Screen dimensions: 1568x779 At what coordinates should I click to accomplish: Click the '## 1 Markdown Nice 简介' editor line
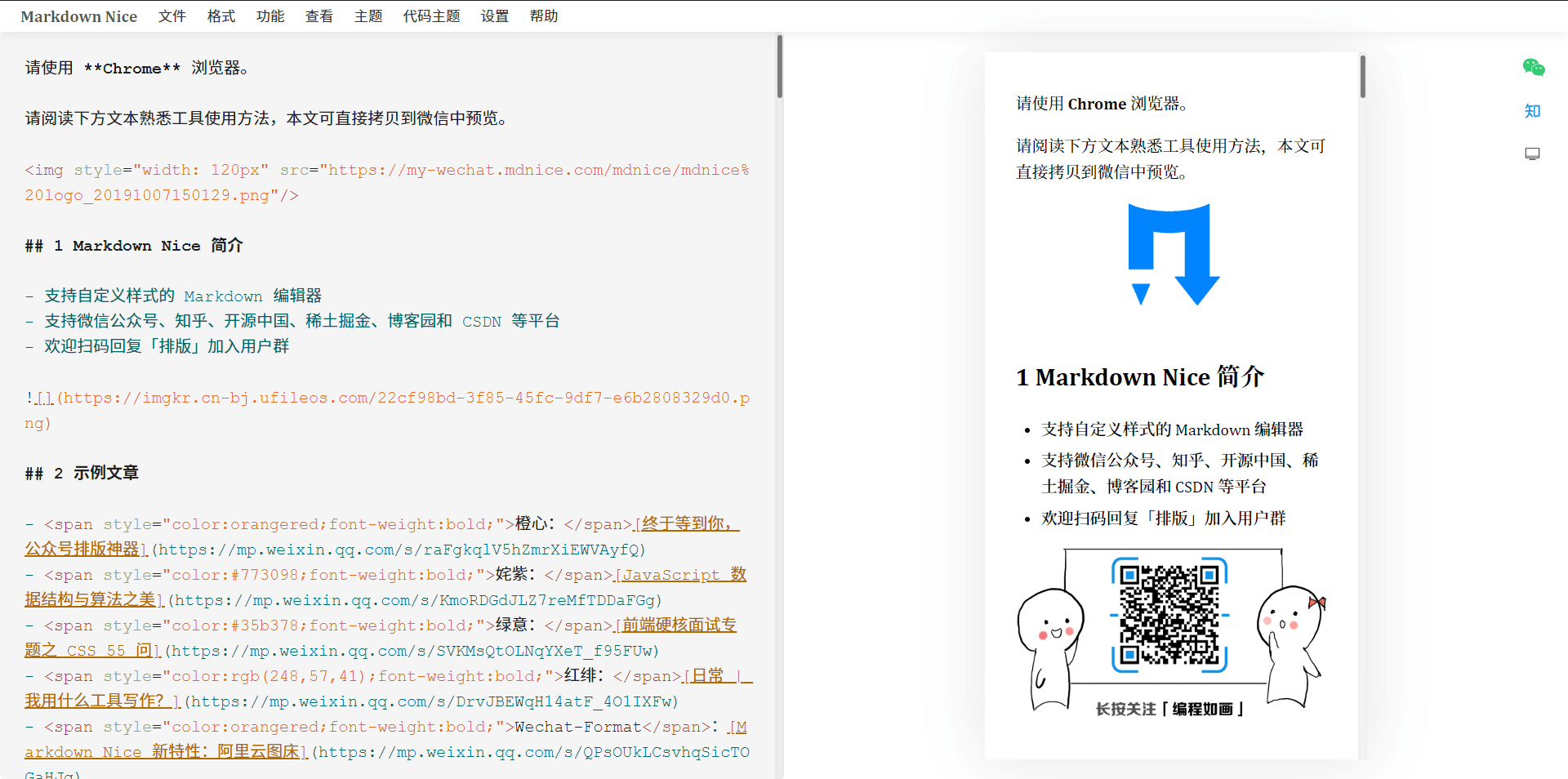coord(134,246)
